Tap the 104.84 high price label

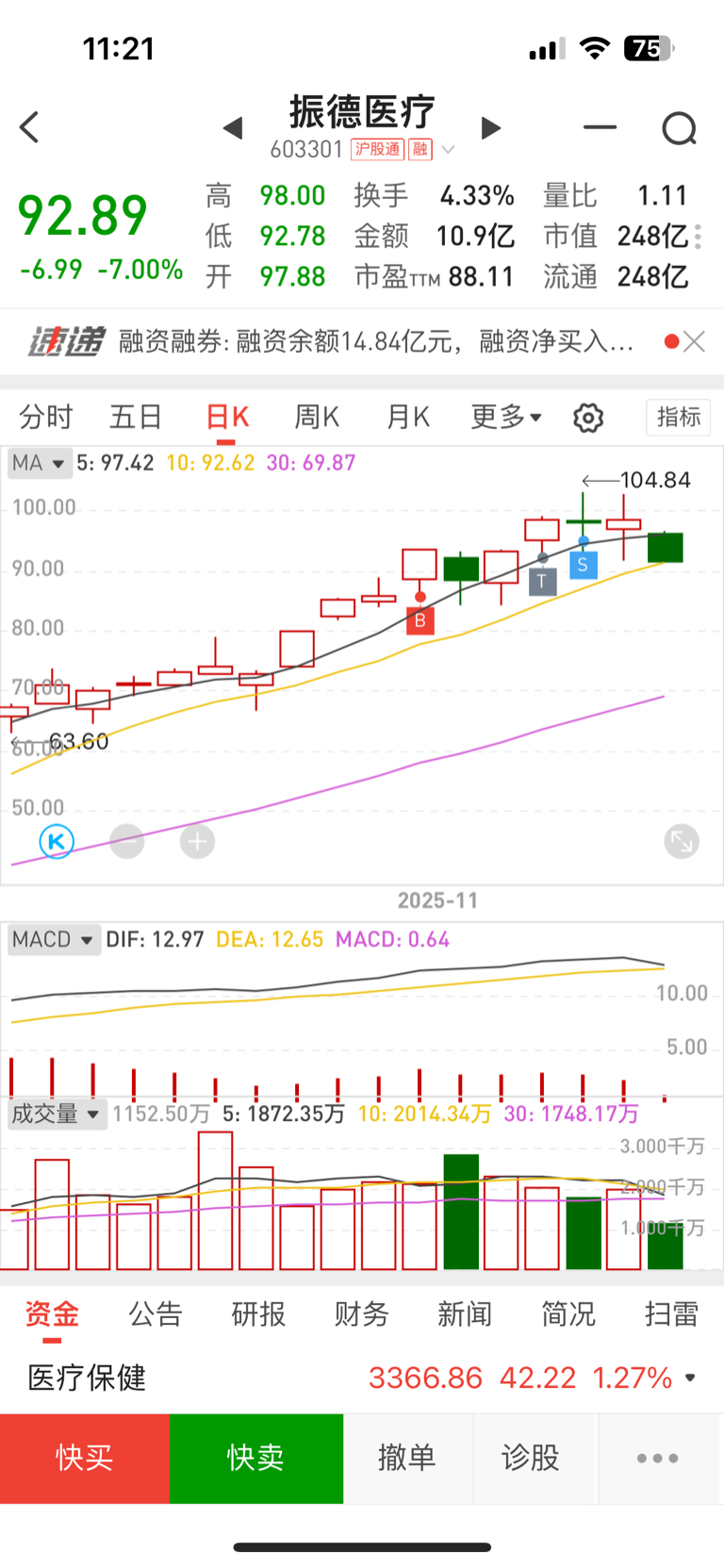(x=656, y=480)
